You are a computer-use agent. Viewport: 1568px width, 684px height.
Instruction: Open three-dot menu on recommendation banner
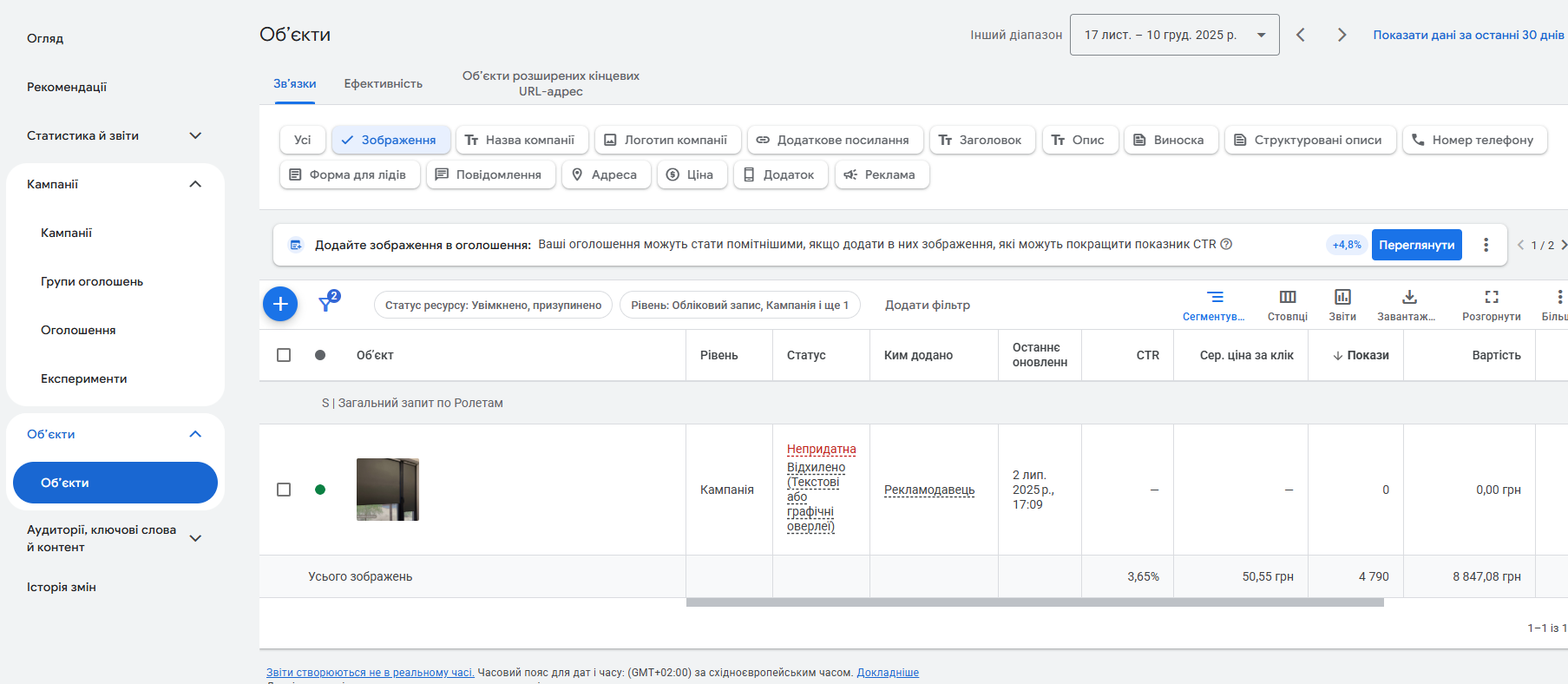pyautogui.click(x=1486, y=245)
